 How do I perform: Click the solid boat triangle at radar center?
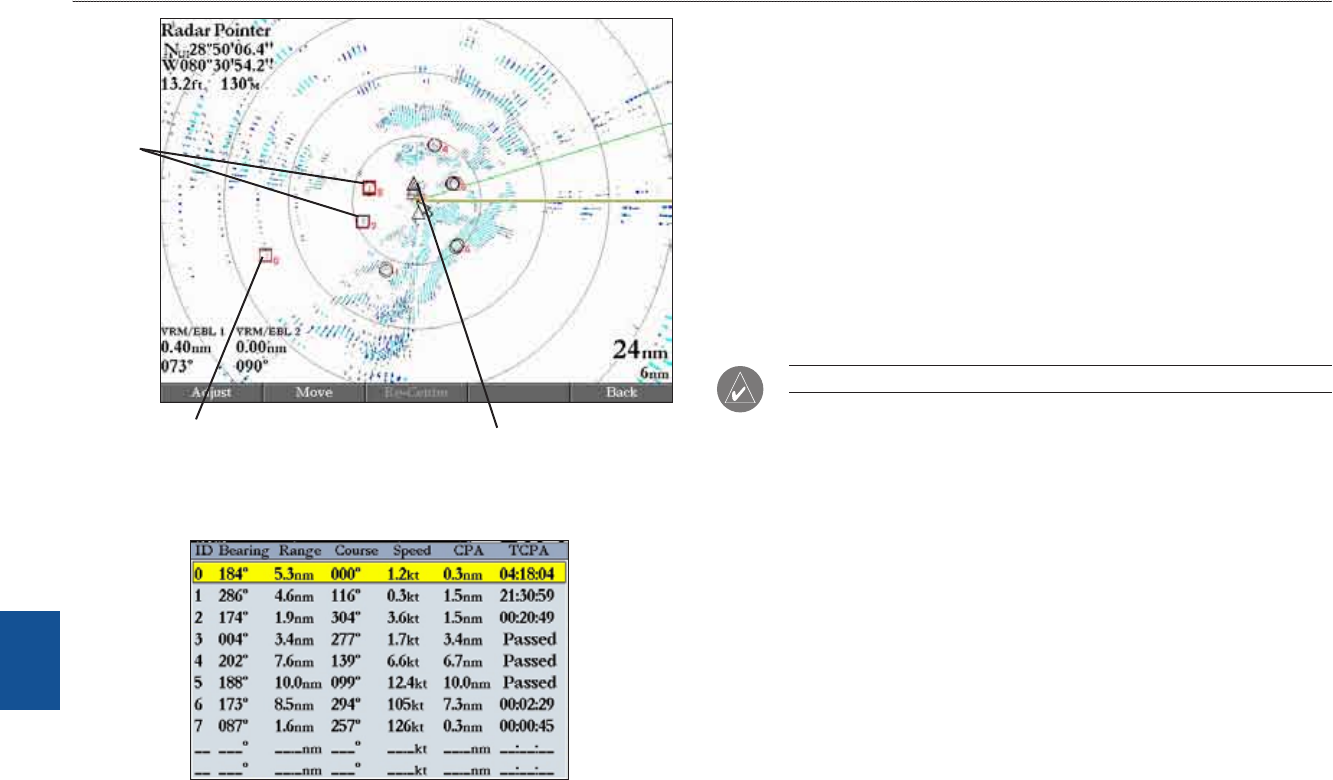pyautogui.click(x=415, y=186)
